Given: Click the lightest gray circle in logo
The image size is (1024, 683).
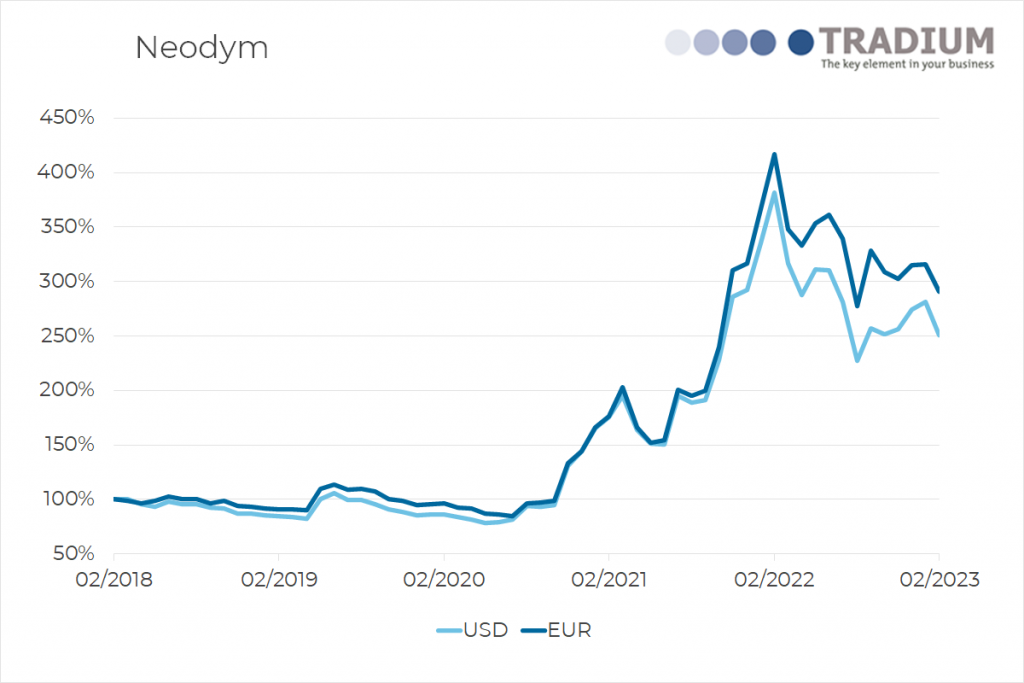Looking at the screenshot, I should (x=678, y=41).
